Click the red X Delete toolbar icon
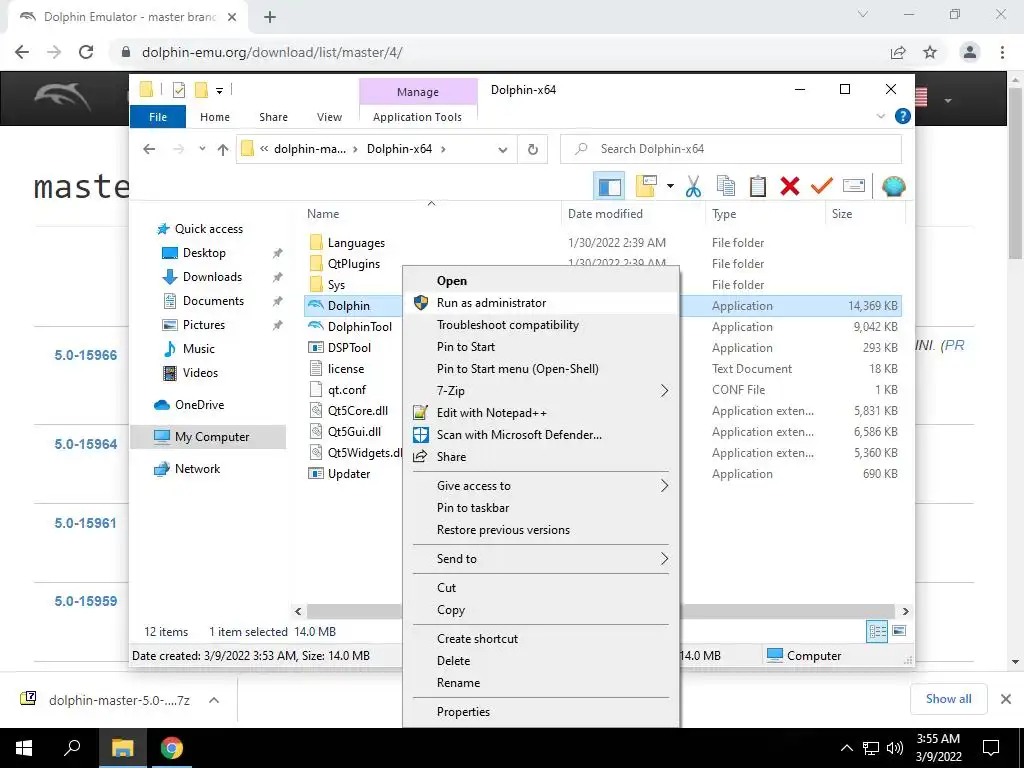Viewport: 1024px width, 768px height. click(x=790, y=187)
